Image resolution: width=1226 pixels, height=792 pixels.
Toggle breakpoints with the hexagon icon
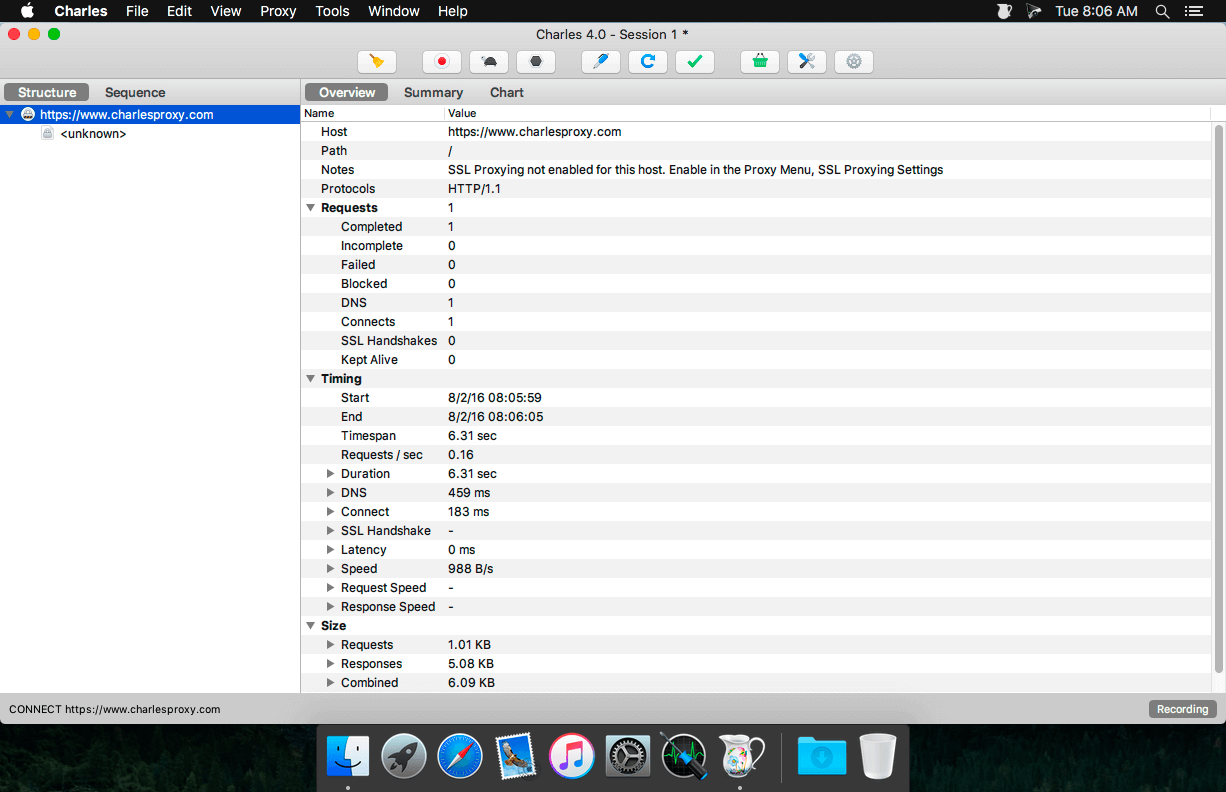click(x=536, y=62)
